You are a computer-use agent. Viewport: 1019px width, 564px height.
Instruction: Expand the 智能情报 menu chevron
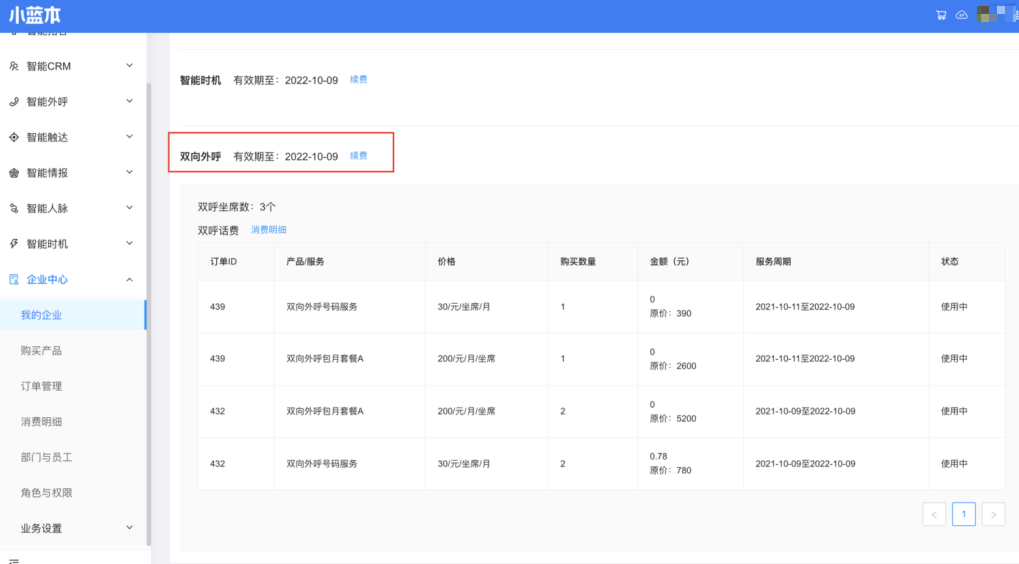point(129,173)
